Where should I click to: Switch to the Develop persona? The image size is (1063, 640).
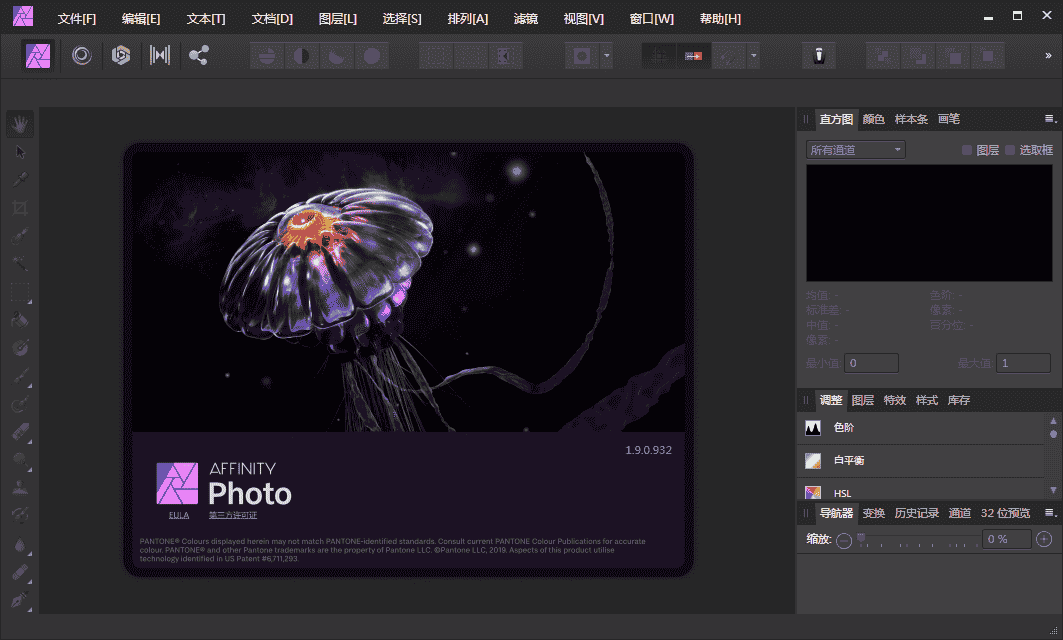(121, 57)
